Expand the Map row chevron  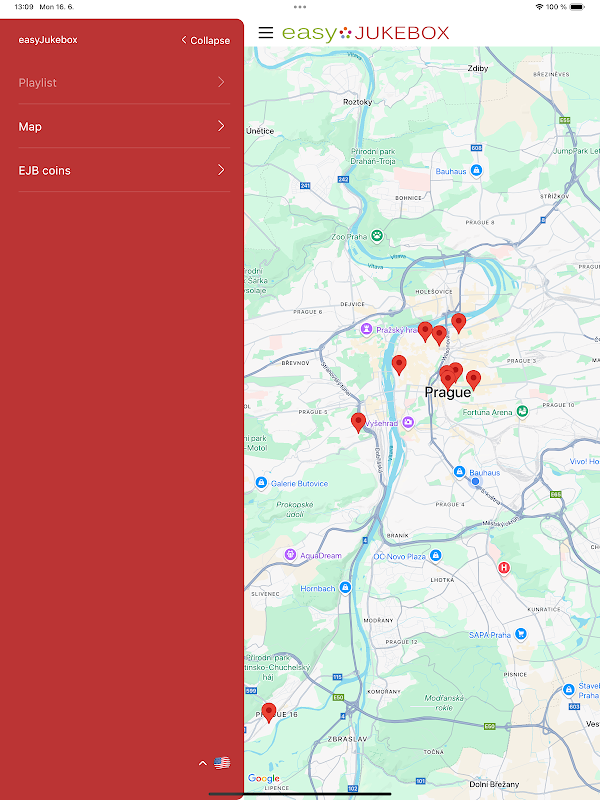pyautogui.click(x=221, y=126)
